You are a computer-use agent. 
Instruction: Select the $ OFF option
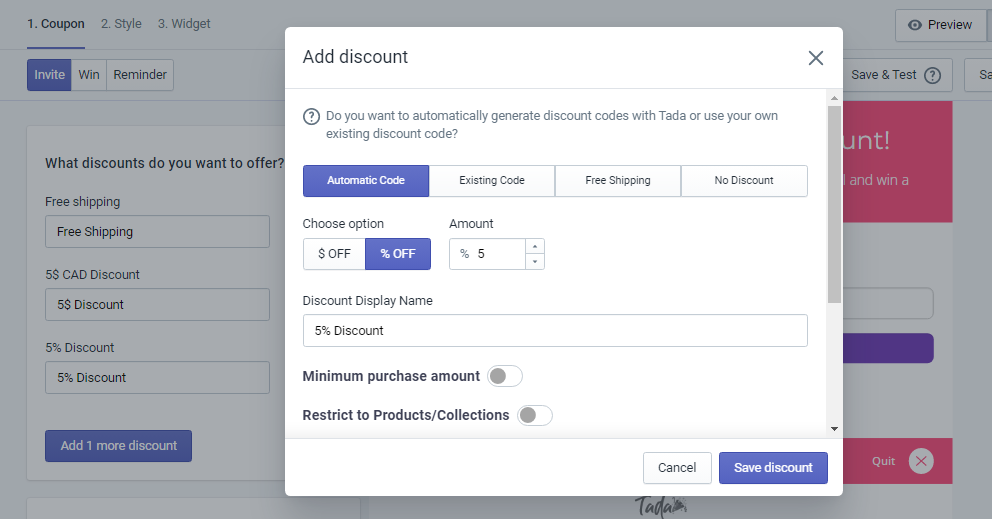(334, 254)
